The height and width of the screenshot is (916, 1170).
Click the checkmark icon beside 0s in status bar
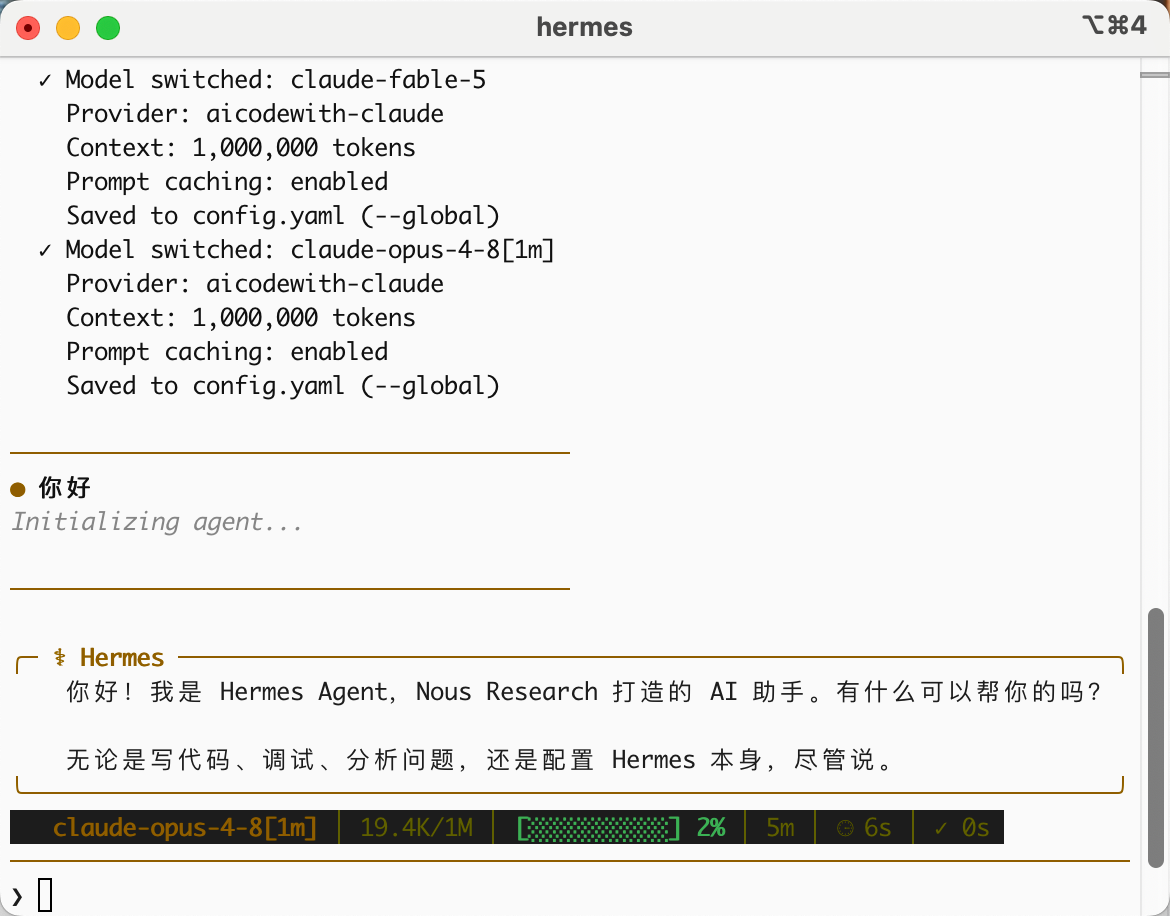940,828
